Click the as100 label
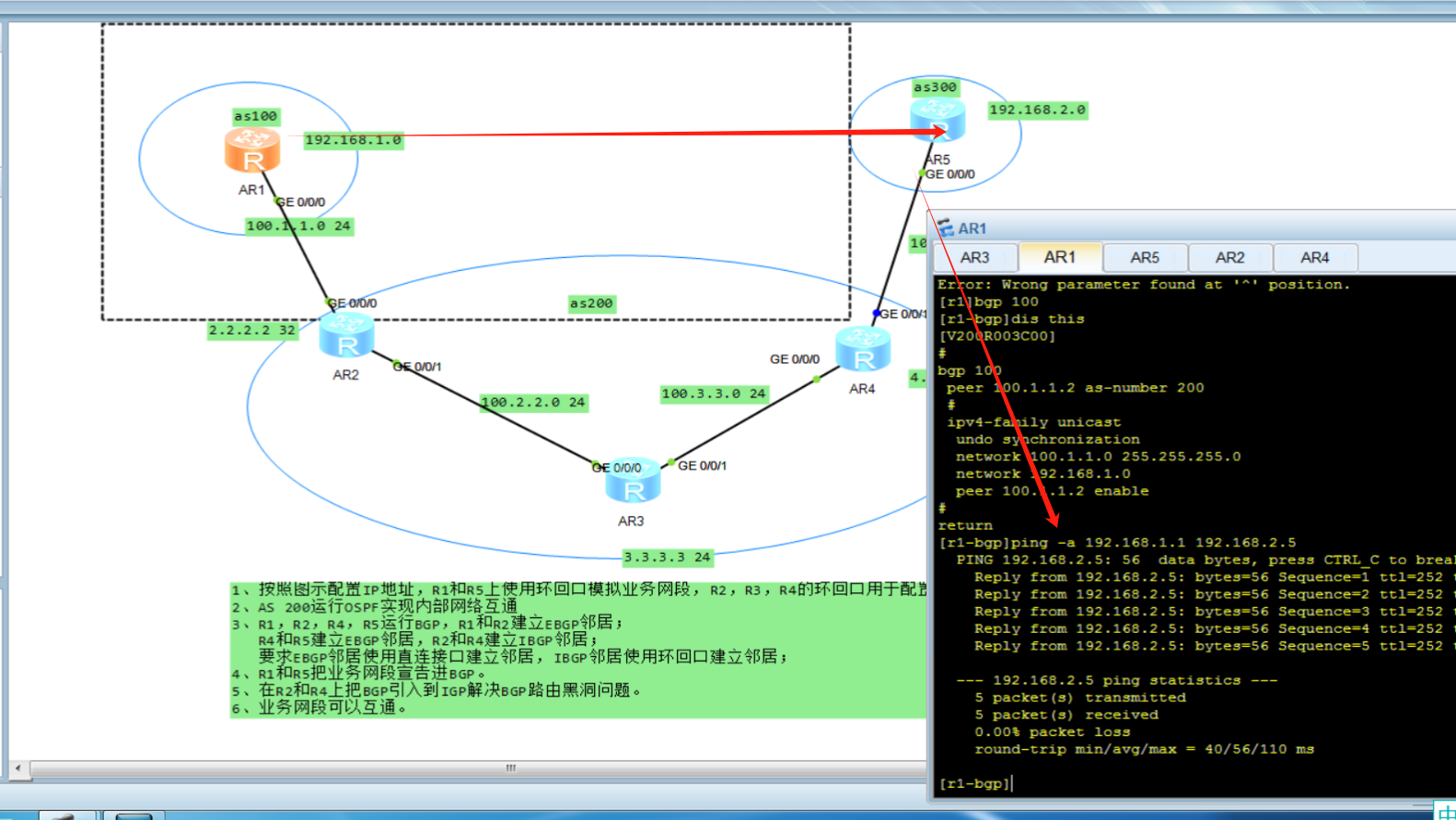The height and width of the screenshot is (820, 1456). [256, 116]
